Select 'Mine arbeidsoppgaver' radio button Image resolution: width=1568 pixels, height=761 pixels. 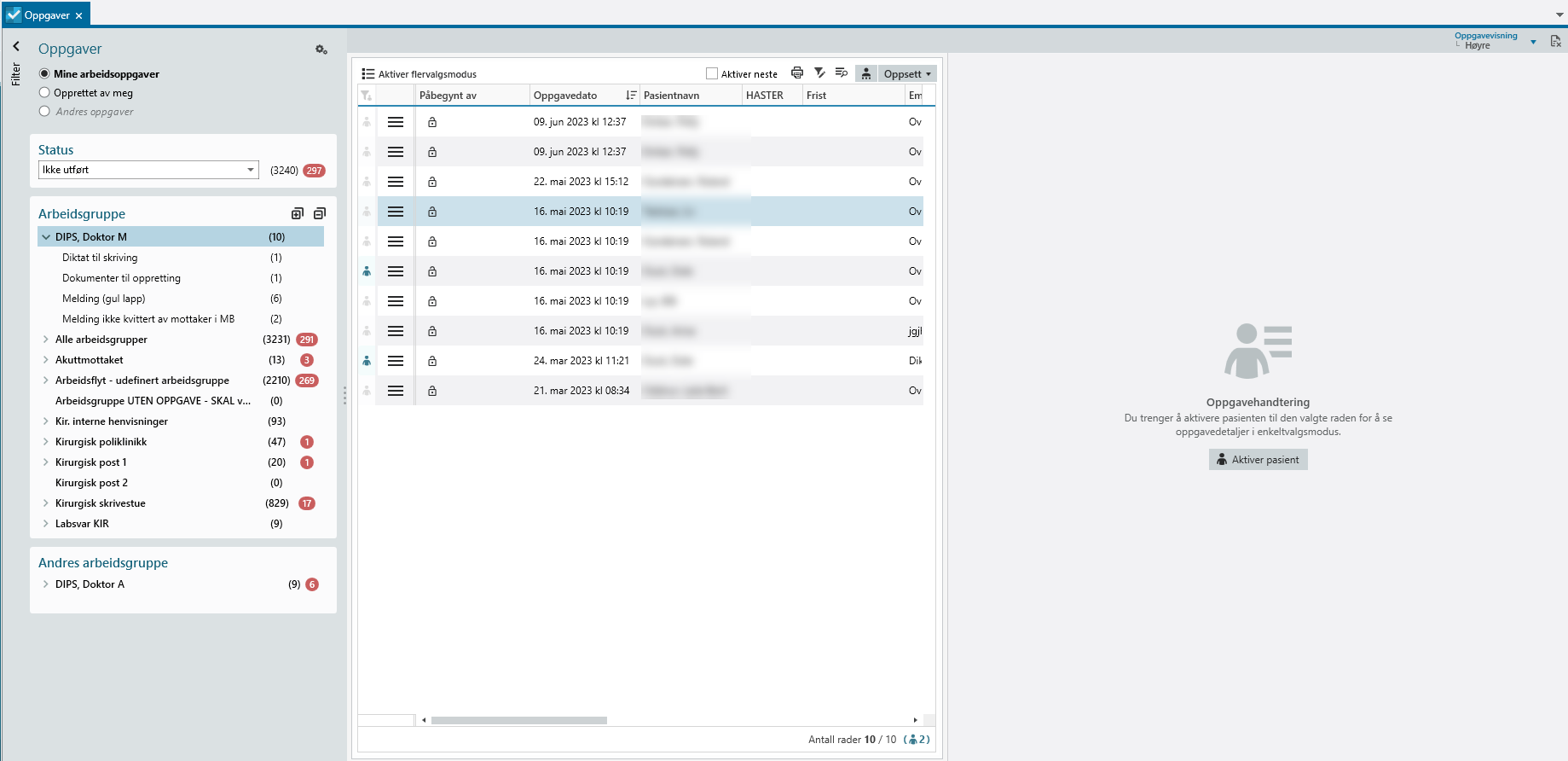click(44, 74)
